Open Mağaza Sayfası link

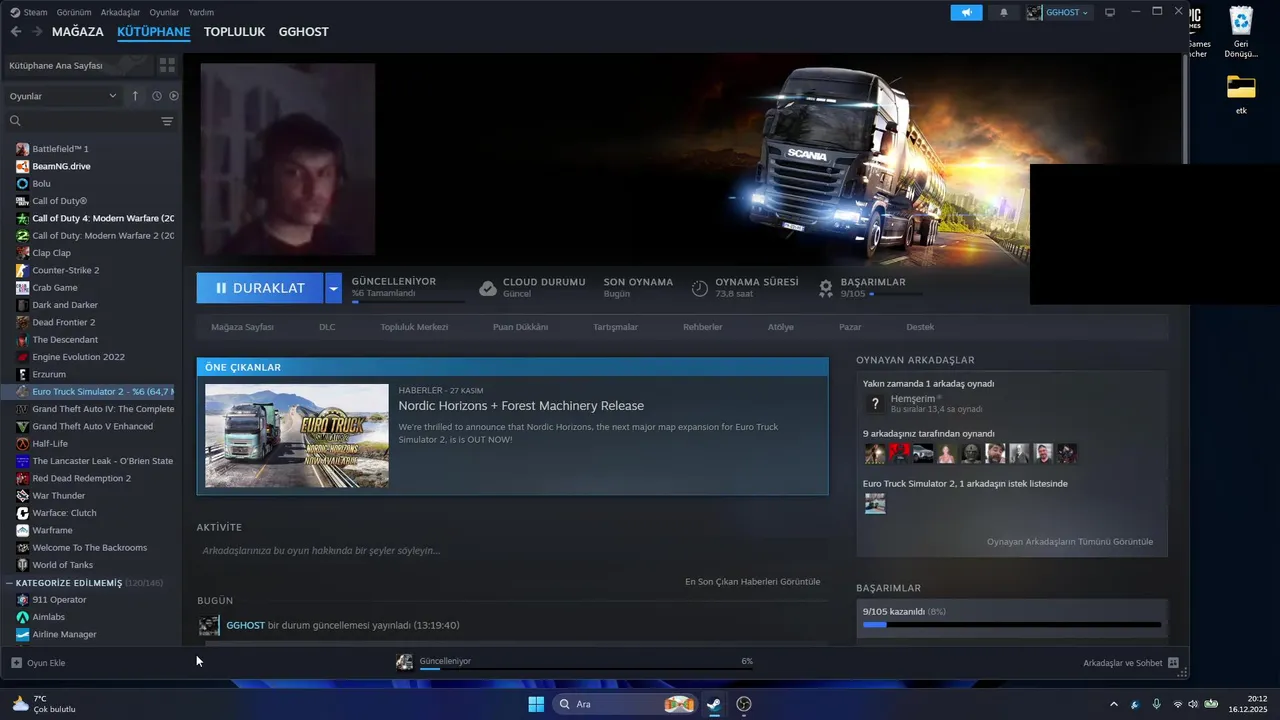[242, 327]
